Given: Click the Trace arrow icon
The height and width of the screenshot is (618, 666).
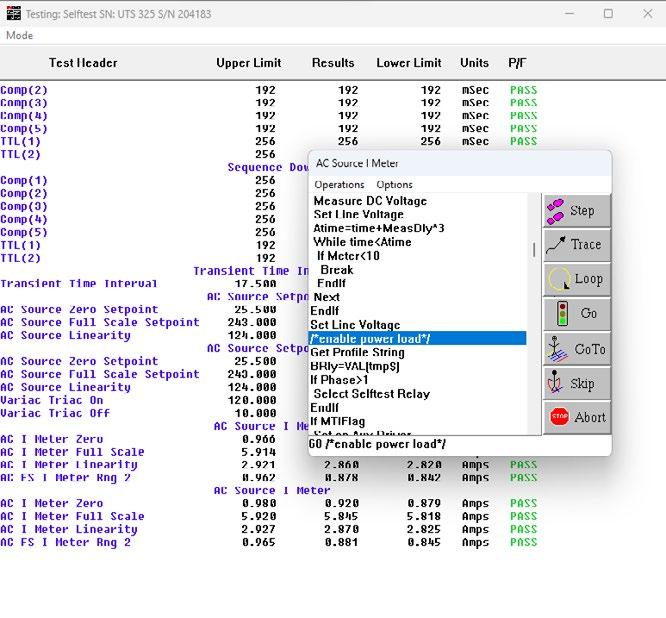Looking at the screenshot, I should [556, 245].
